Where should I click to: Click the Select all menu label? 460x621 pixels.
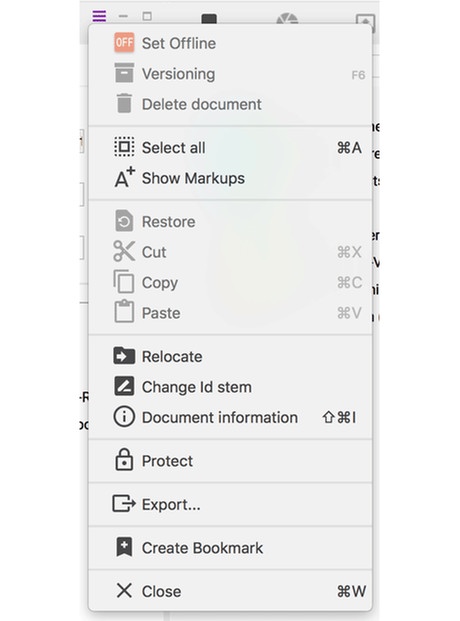coord(174,148)
